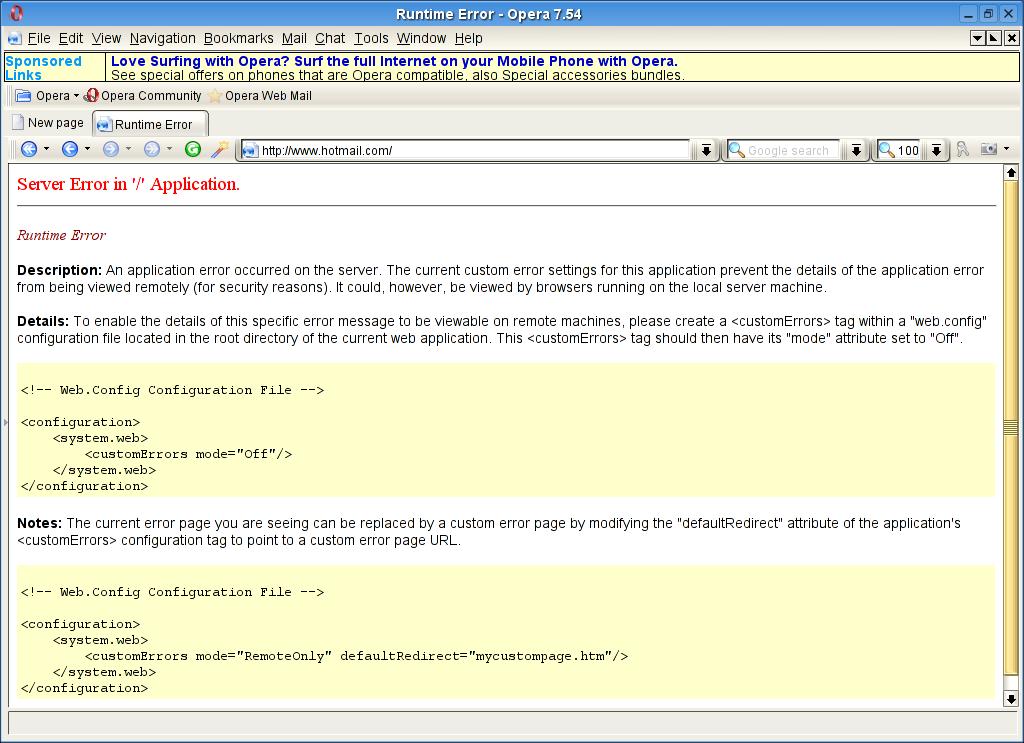
Task: Click the keys icon beside zoom
Action: coord(962,150)
